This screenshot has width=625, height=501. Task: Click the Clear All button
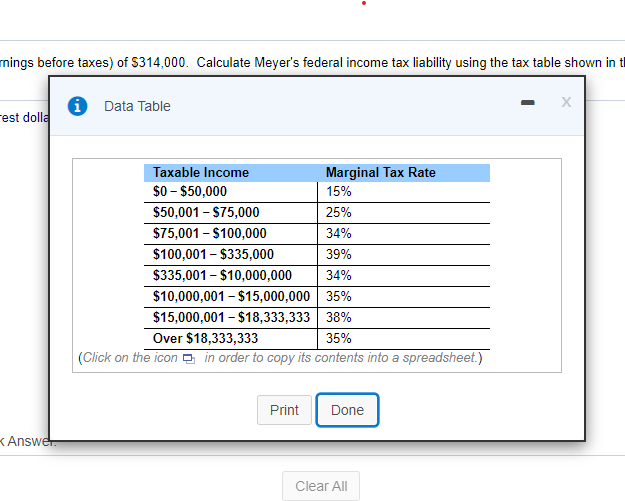pos(321,486)
